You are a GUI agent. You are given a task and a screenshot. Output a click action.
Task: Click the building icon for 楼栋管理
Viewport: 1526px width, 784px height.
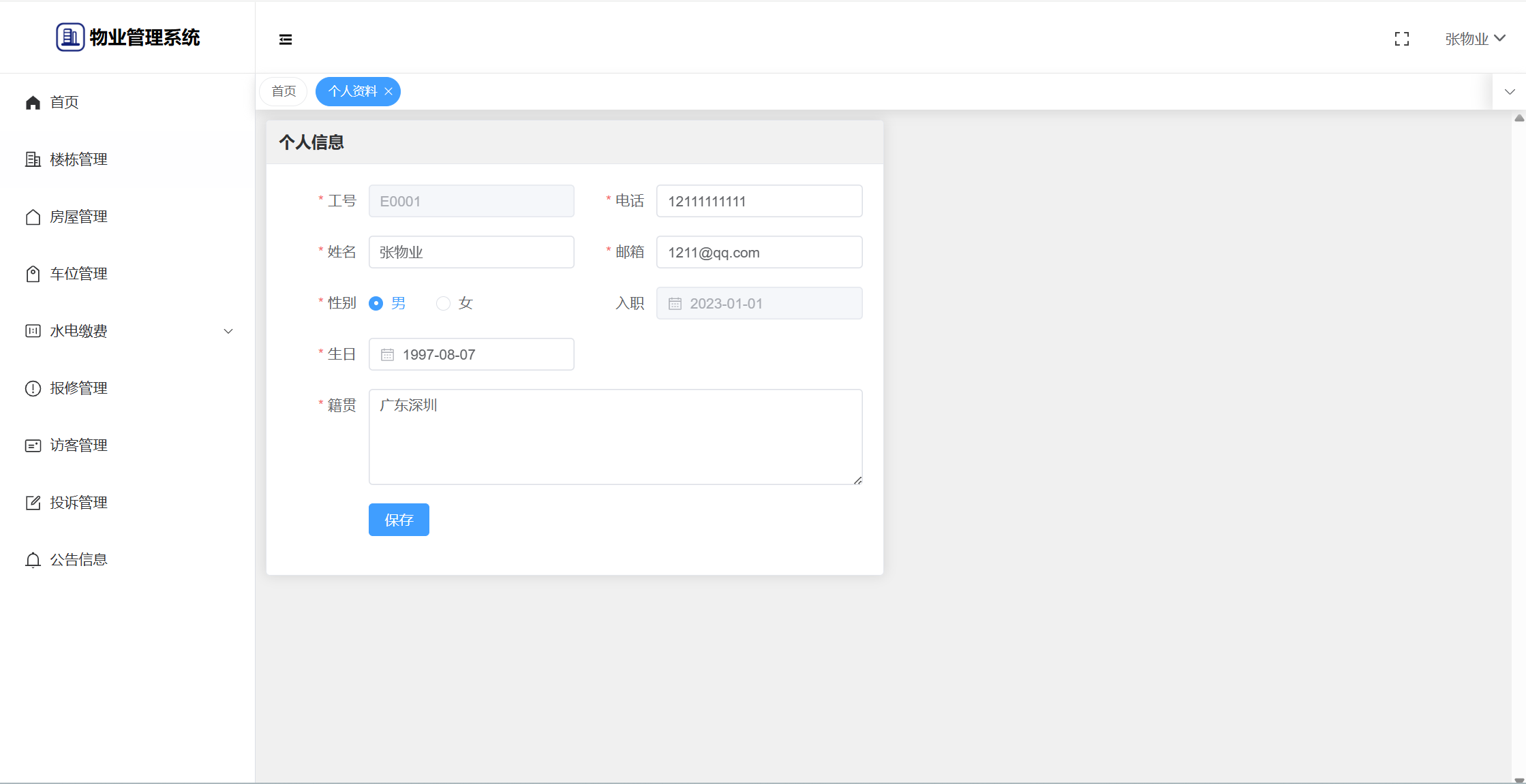[x=33, y=159]
